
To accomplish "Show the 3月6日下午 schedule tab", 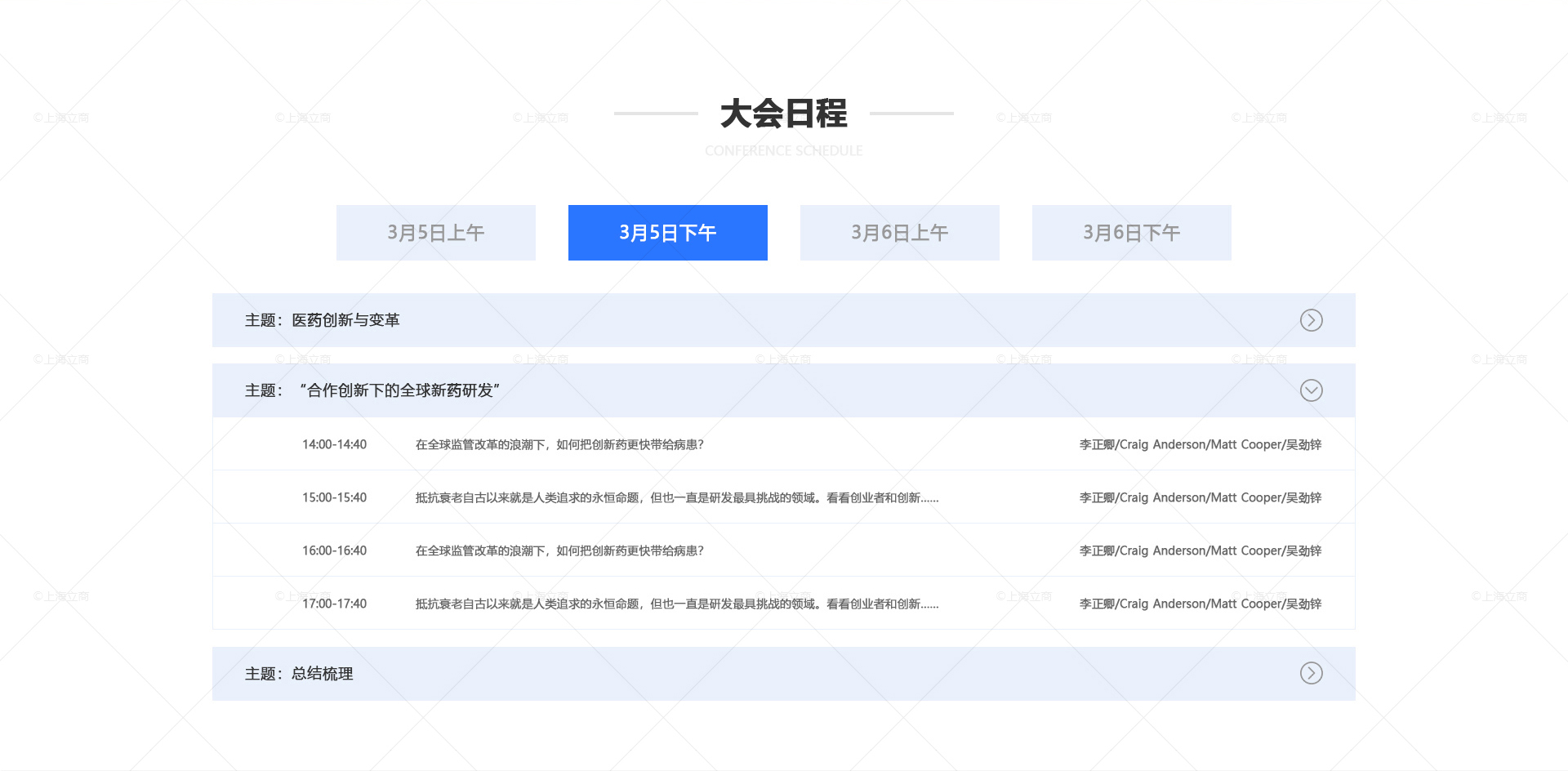I will click(1131, 233).
